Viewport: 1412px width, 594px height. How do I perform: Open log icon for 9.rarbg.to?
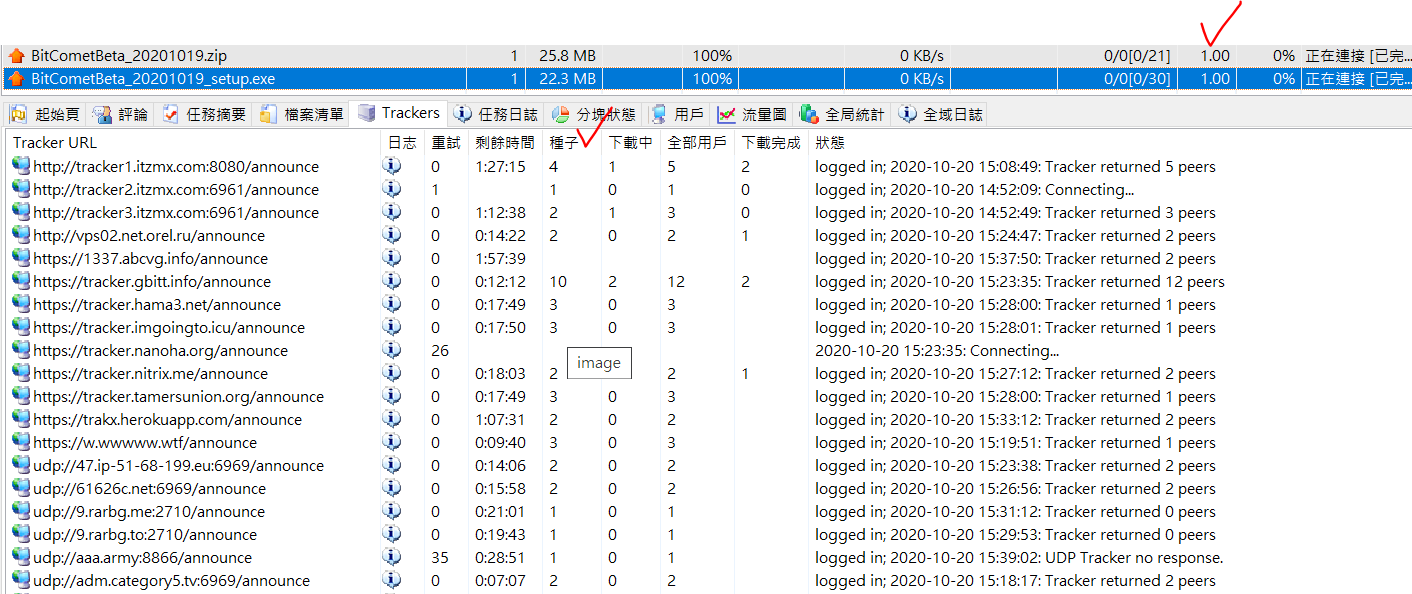click(392, 534)
